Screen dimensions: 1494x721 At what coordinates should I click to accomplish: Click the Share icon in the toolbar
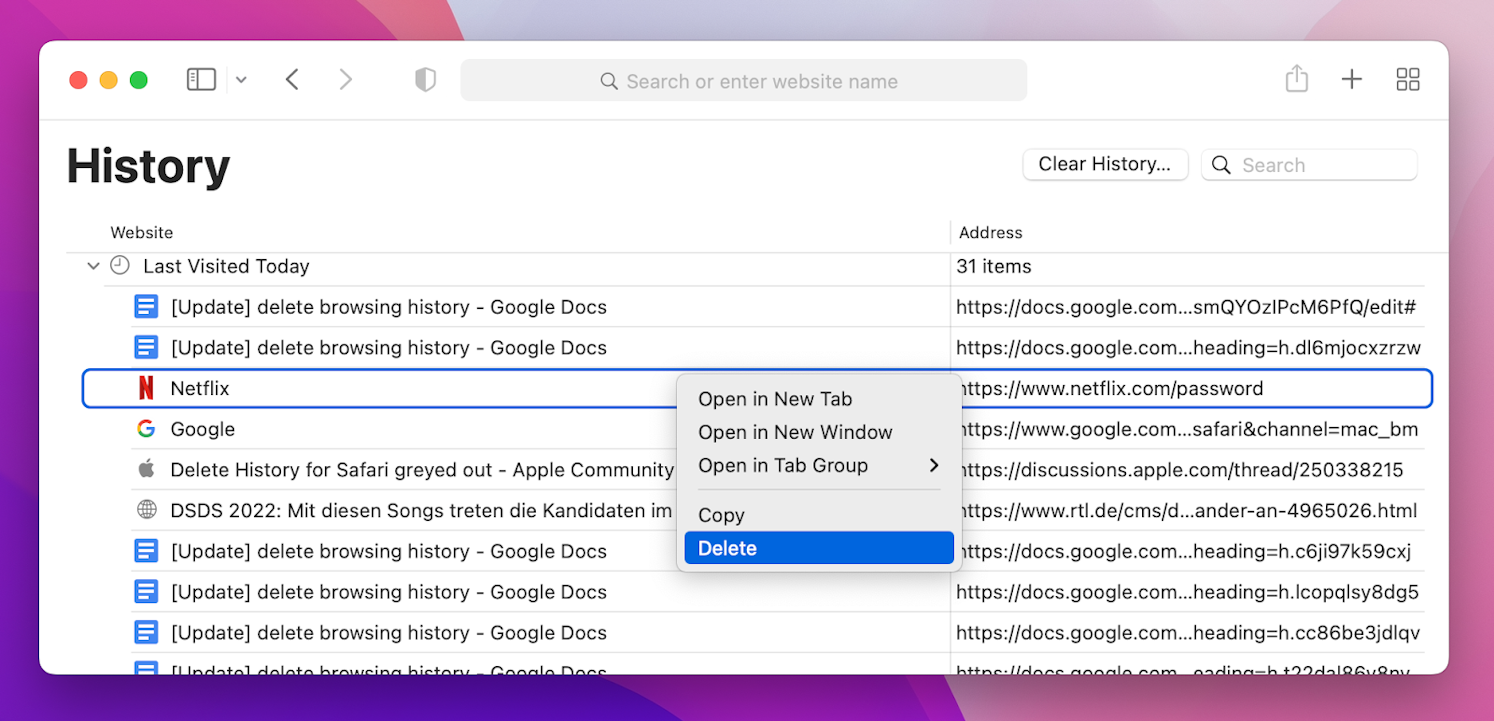(1297, 78)
